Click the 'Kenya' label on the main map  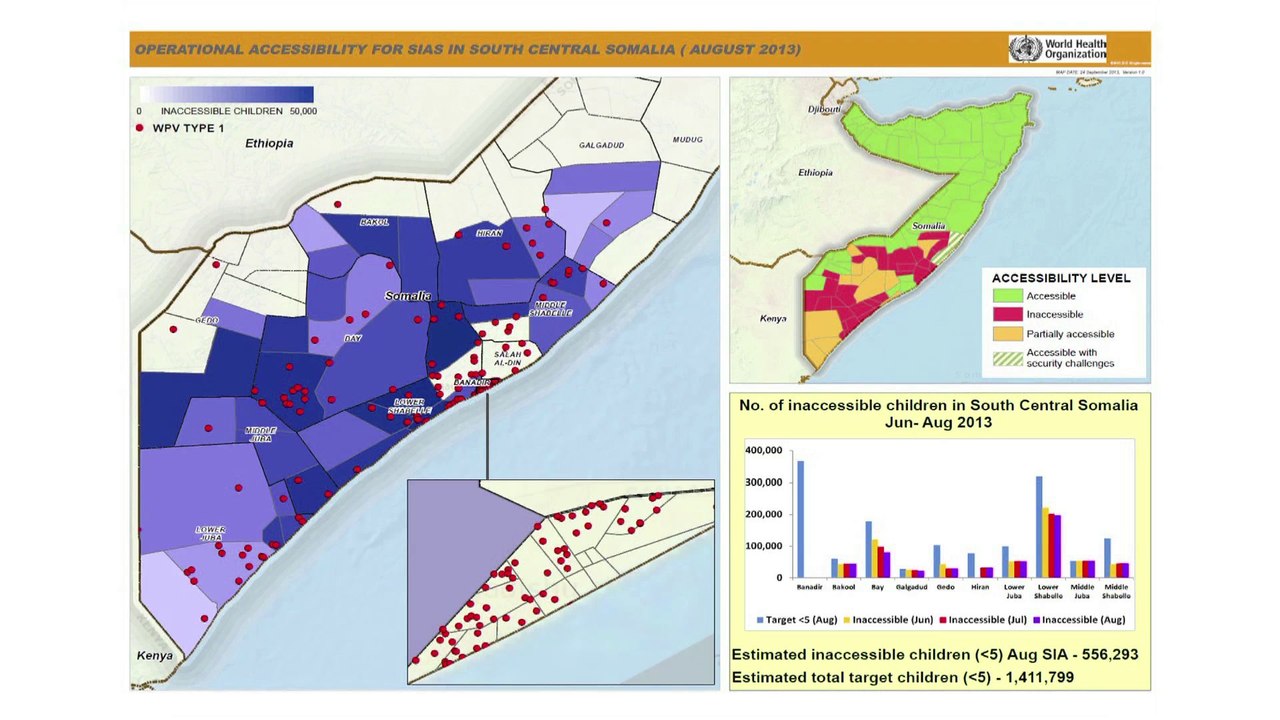pyautogui.click(x=154, y=656)
